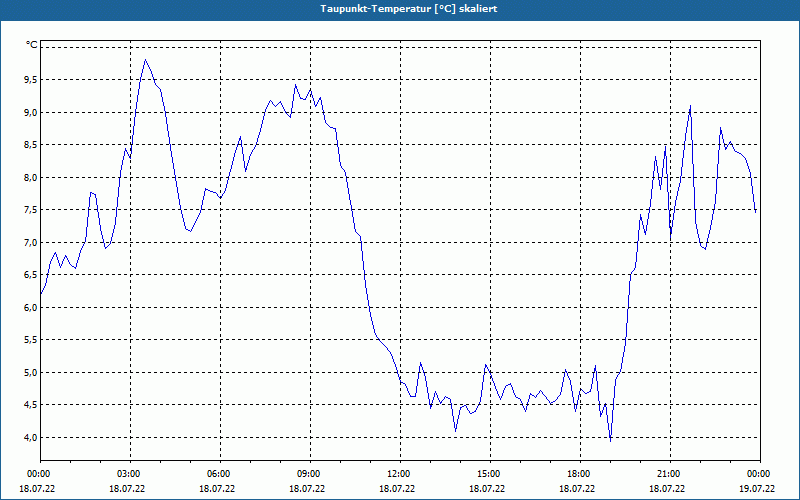Click the 09:00 time label
The image size is (800, 500).
coord(310,473)
